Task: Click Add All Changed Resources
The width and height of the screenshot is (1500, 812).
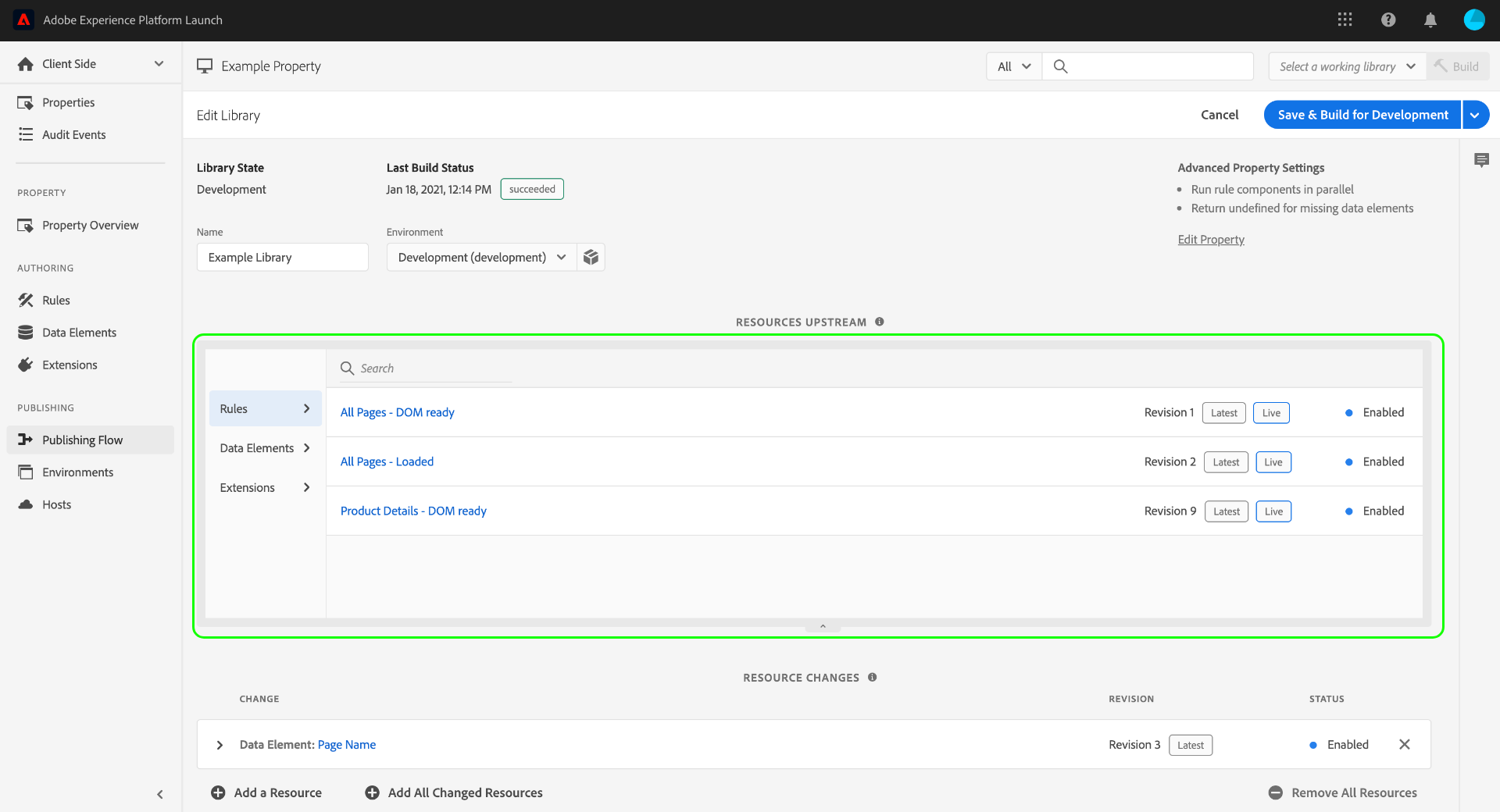Action: pos(454,792)
